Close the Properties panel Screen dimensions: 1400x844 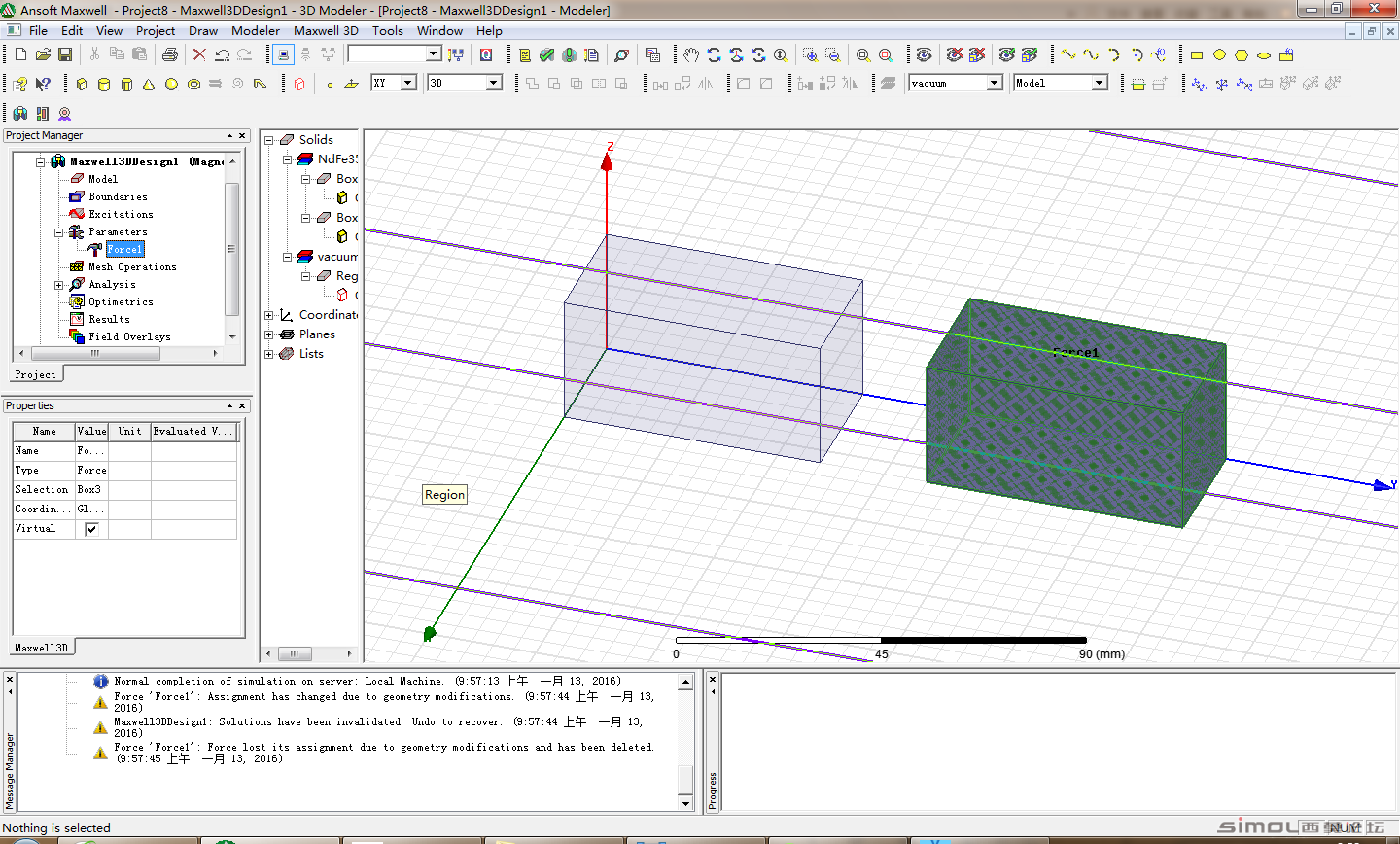242,406
